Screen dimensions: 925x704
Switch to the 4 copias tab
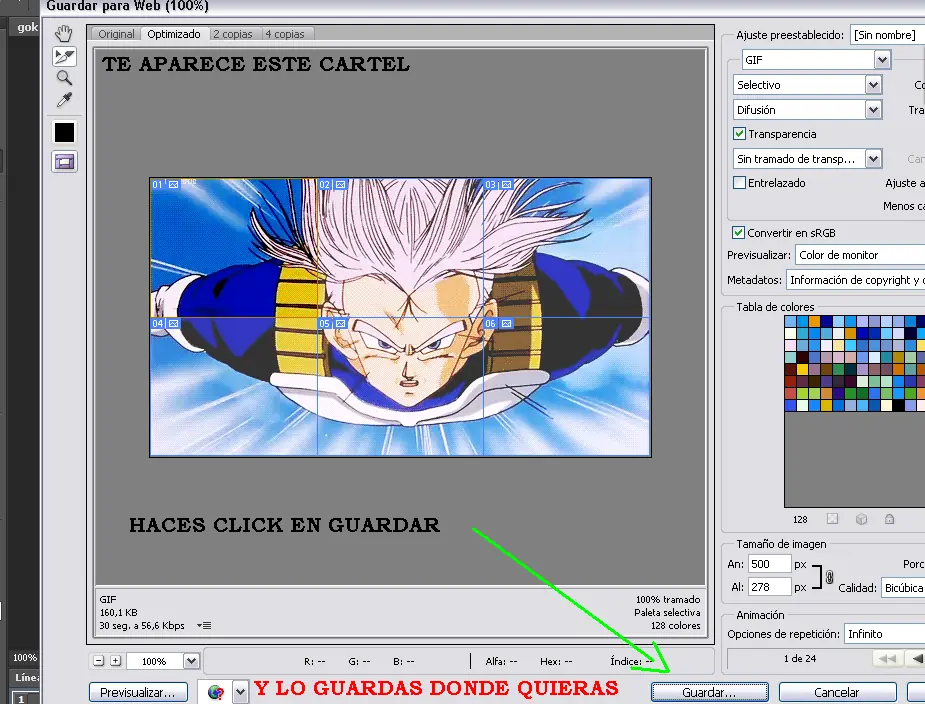click(x=286, y=34)
